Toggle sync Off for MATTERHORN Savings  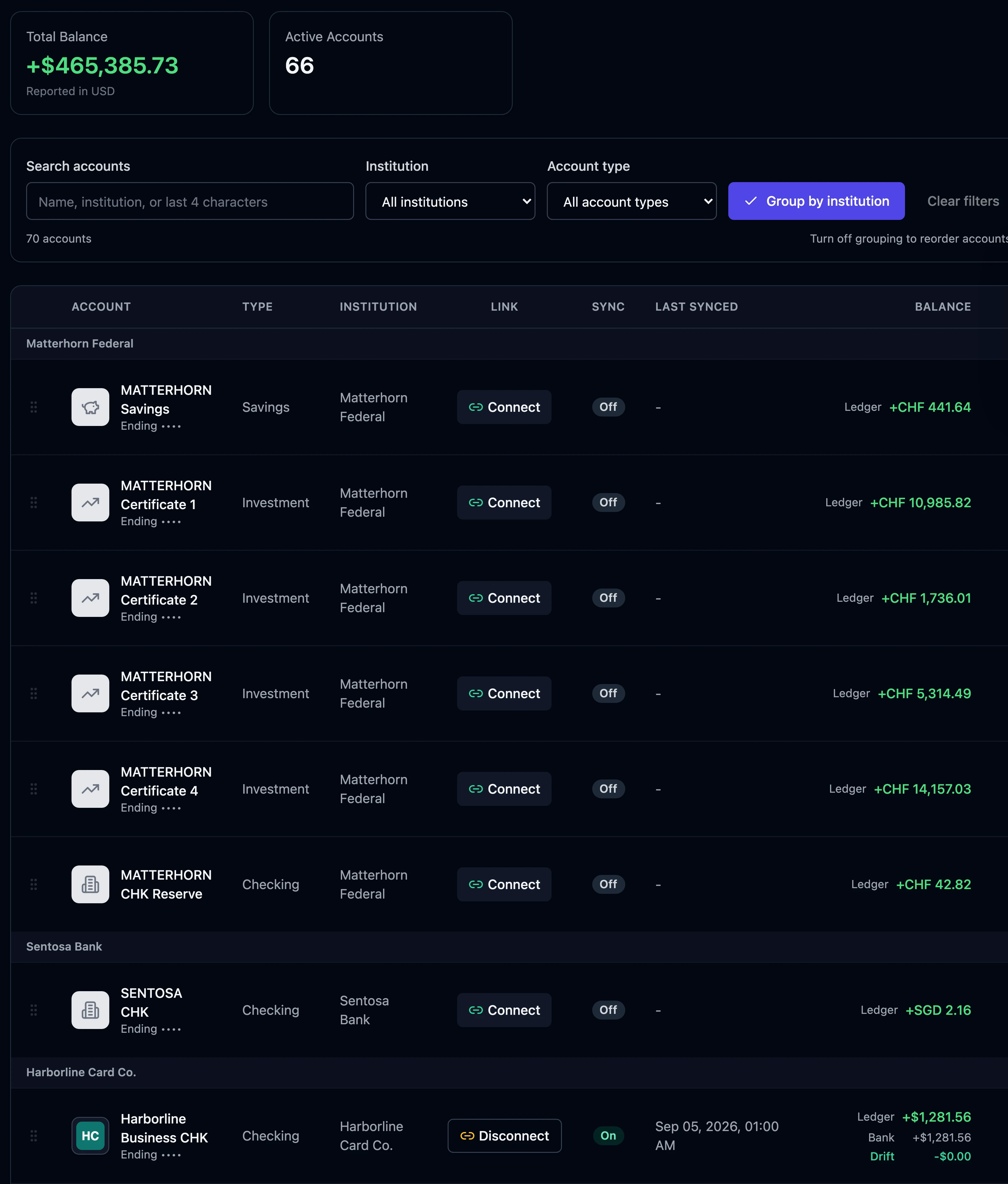pos(608,407)
